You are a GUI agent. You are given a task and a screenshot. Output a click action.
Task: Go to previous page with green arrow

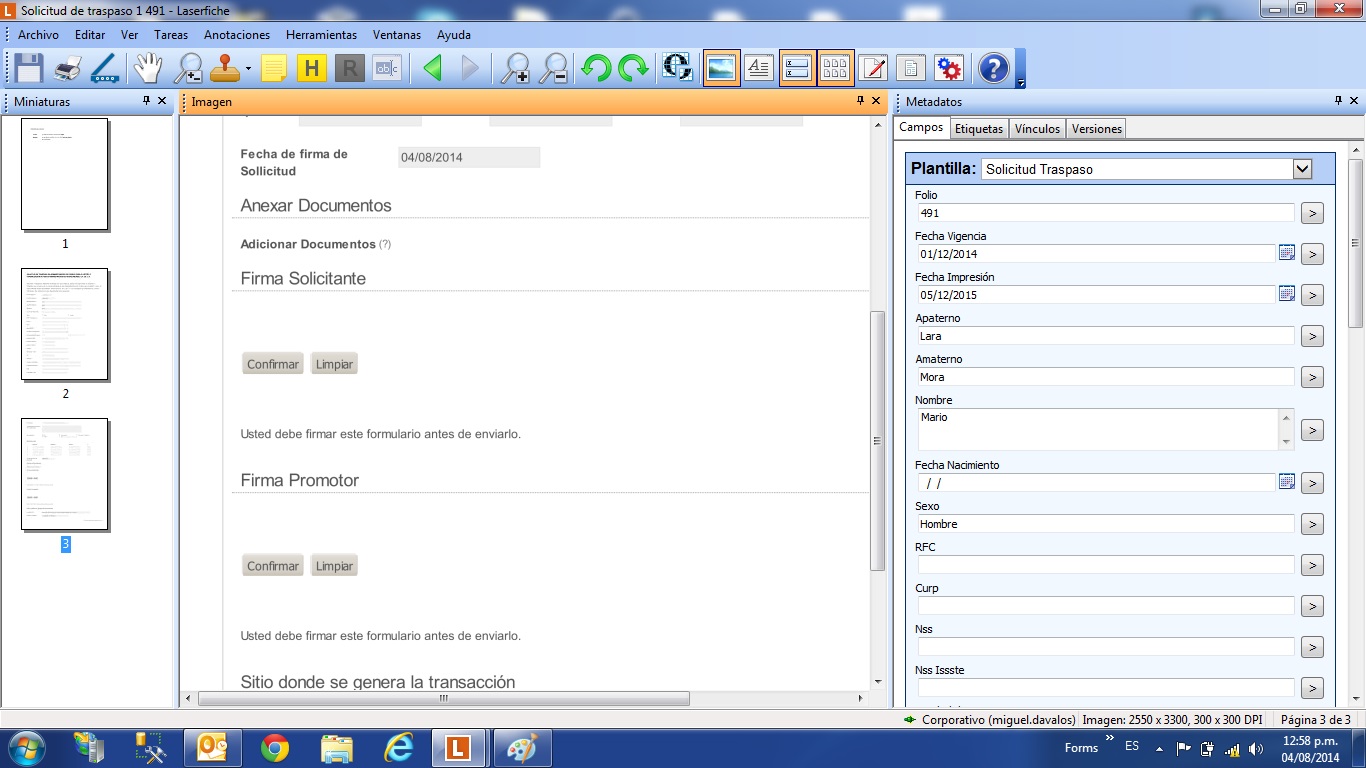click(432, 68)
